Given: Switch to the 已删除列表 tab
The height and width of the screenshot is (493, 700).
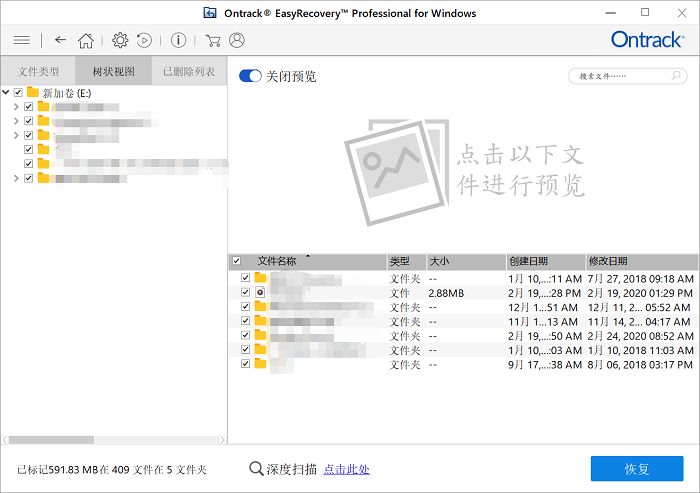Looking at the screenshot, I should coord(189,71).
